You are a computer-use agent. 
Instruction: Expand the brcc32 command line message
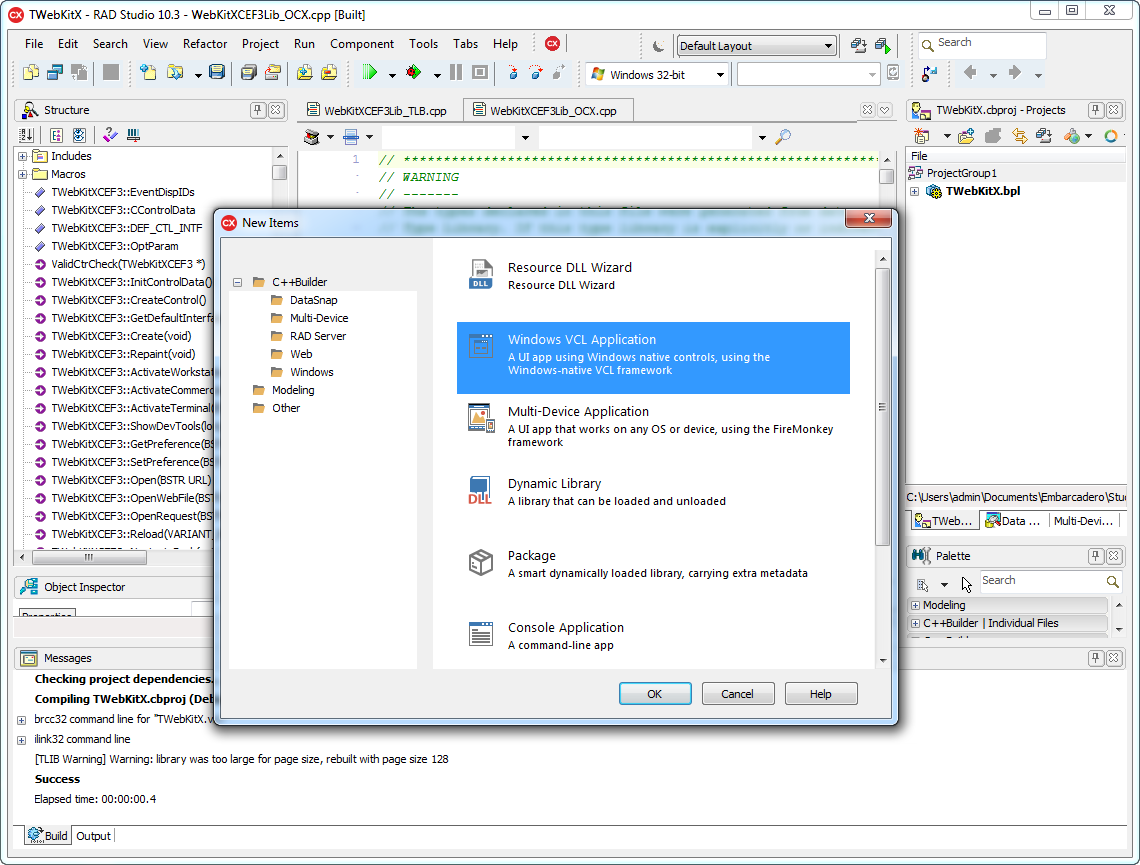click(x=22, y=720)
